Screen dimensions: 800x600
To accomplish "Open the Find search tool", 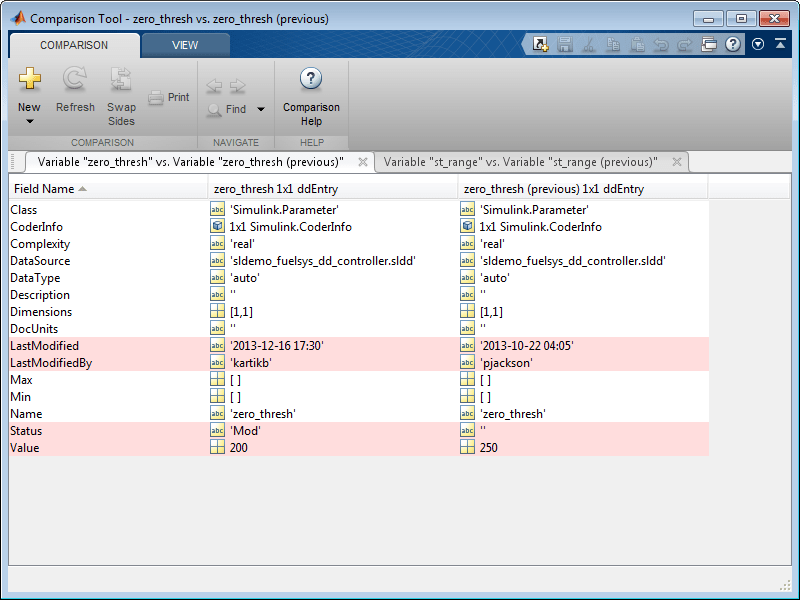I will coord(227,109).
